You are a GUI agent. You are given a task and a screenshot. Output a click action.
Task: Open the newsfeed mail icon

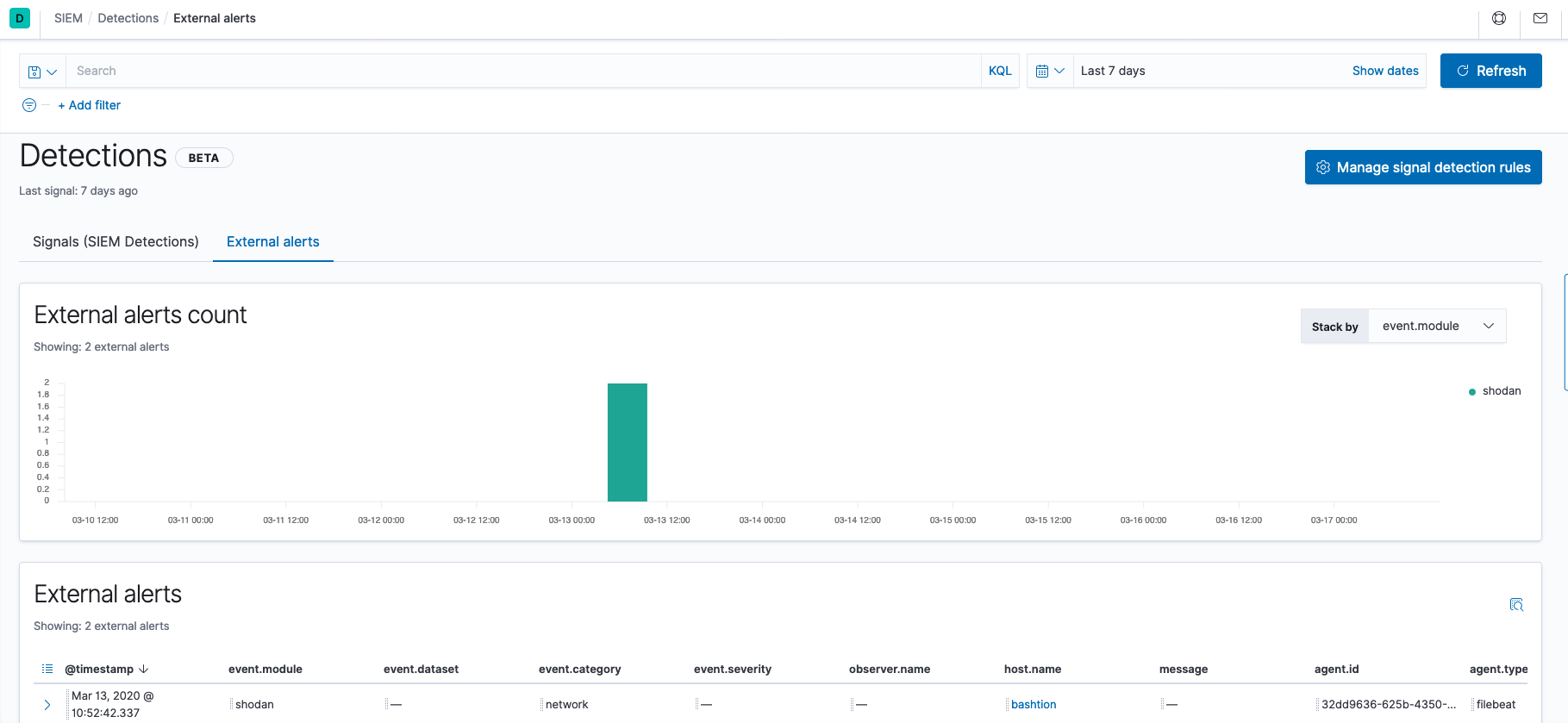click(1540, 18)
